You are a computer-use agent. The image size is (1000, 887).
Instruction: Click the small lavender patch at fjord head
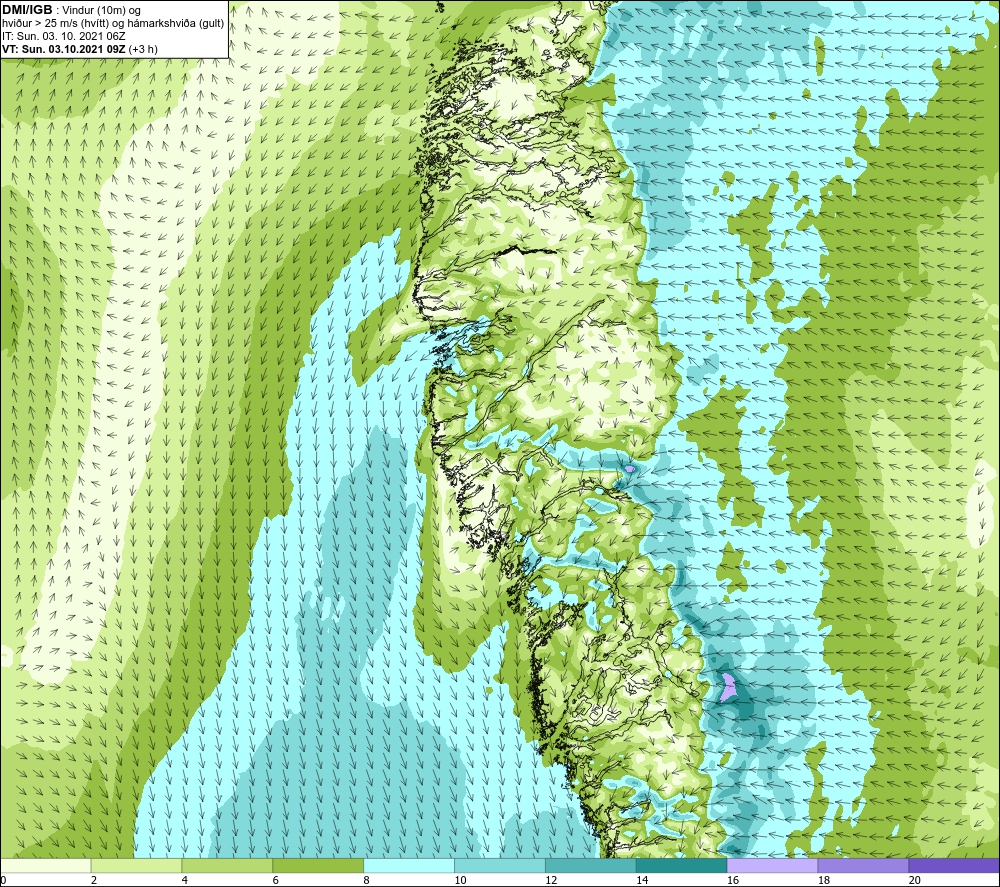[629, 469]
